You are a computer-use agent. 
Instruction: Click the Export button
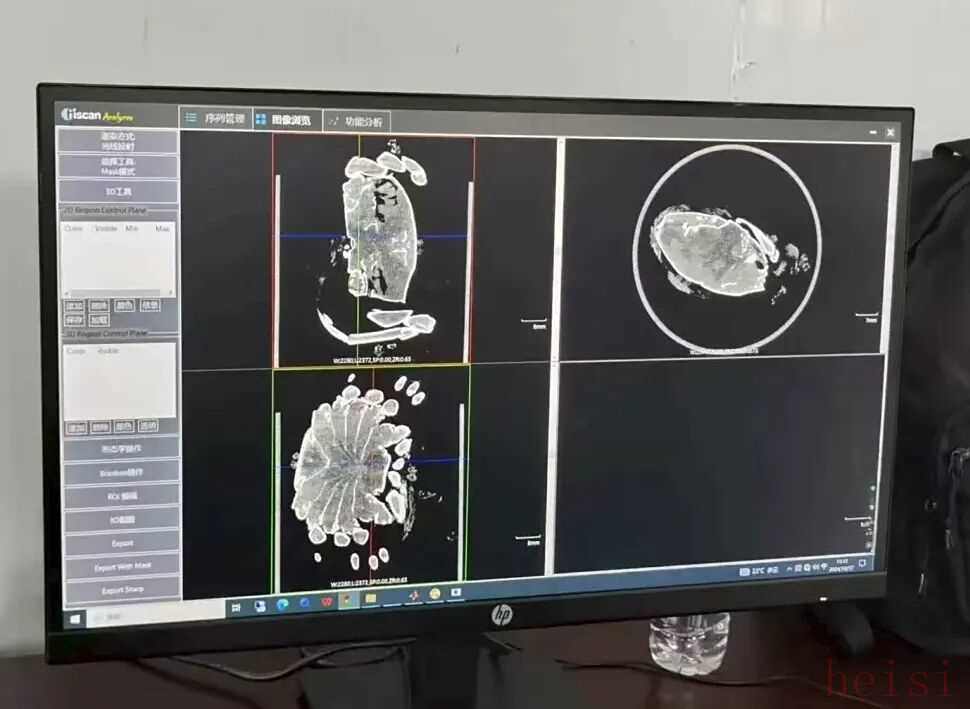pos(122,544)
